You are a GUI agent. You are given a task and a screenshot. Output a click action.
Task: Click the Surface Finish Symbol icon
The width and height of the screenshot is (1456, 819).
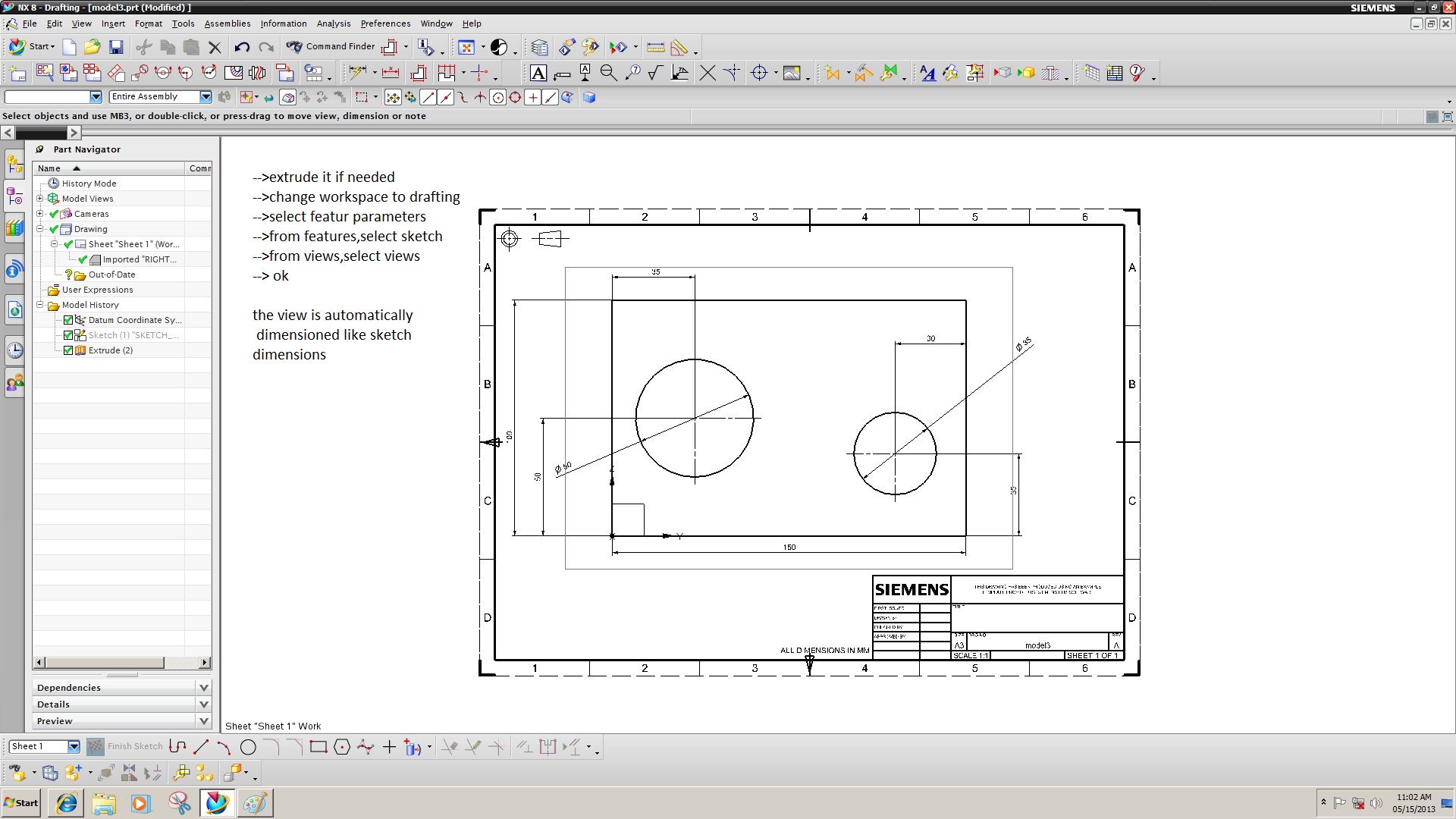(656, 73)
